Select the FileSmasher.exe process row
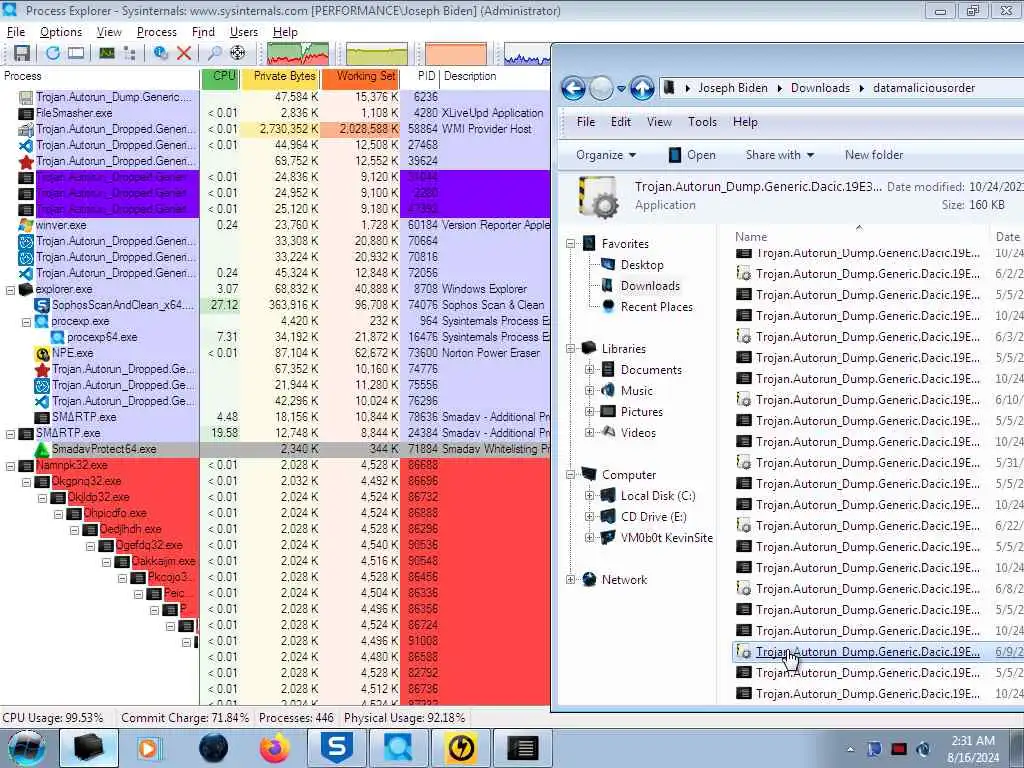 275,113
